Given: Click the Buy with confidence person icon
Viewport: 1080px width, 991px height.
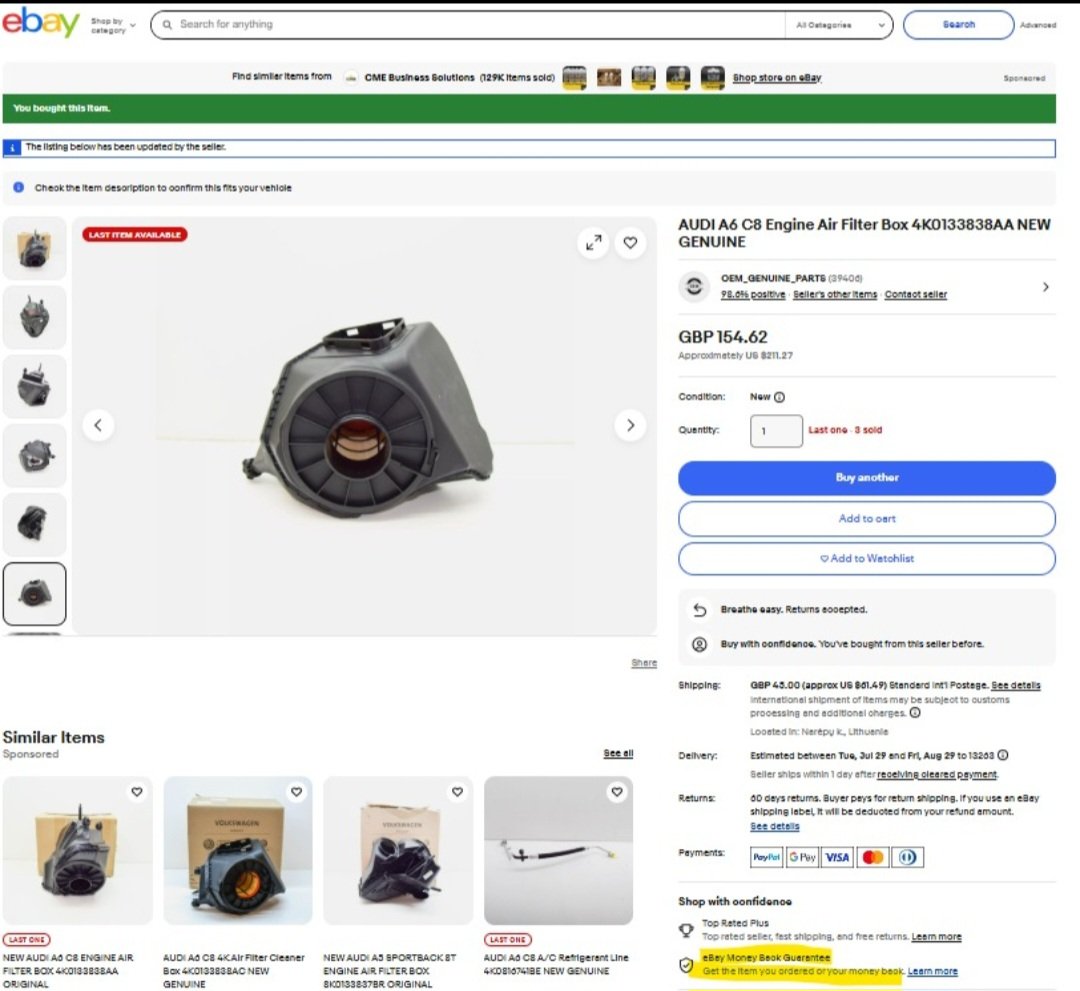Looking at the screenshot, I should [x=699, y=644].
